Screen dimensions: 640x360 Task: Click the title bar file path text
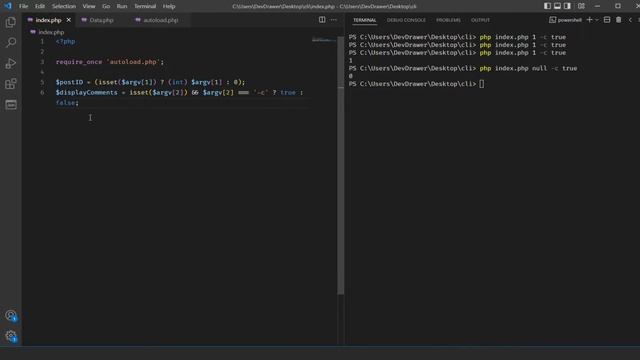click(x=324, y=6)
